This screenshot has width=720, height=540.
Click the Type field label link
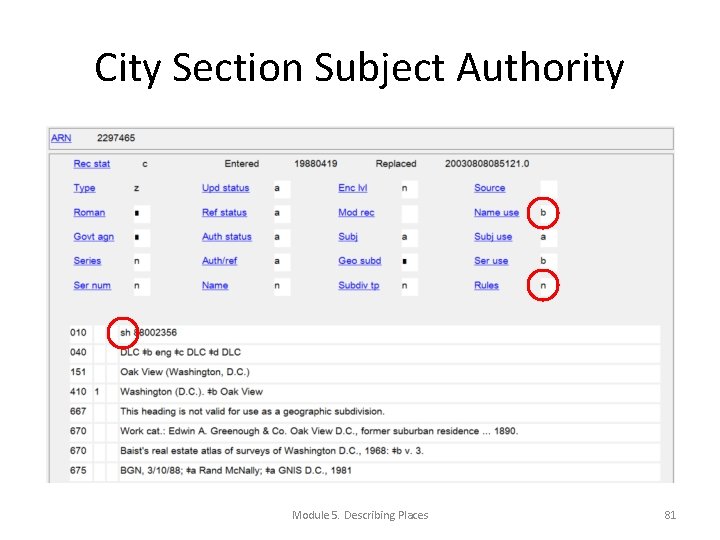click(x=84, y=188)
